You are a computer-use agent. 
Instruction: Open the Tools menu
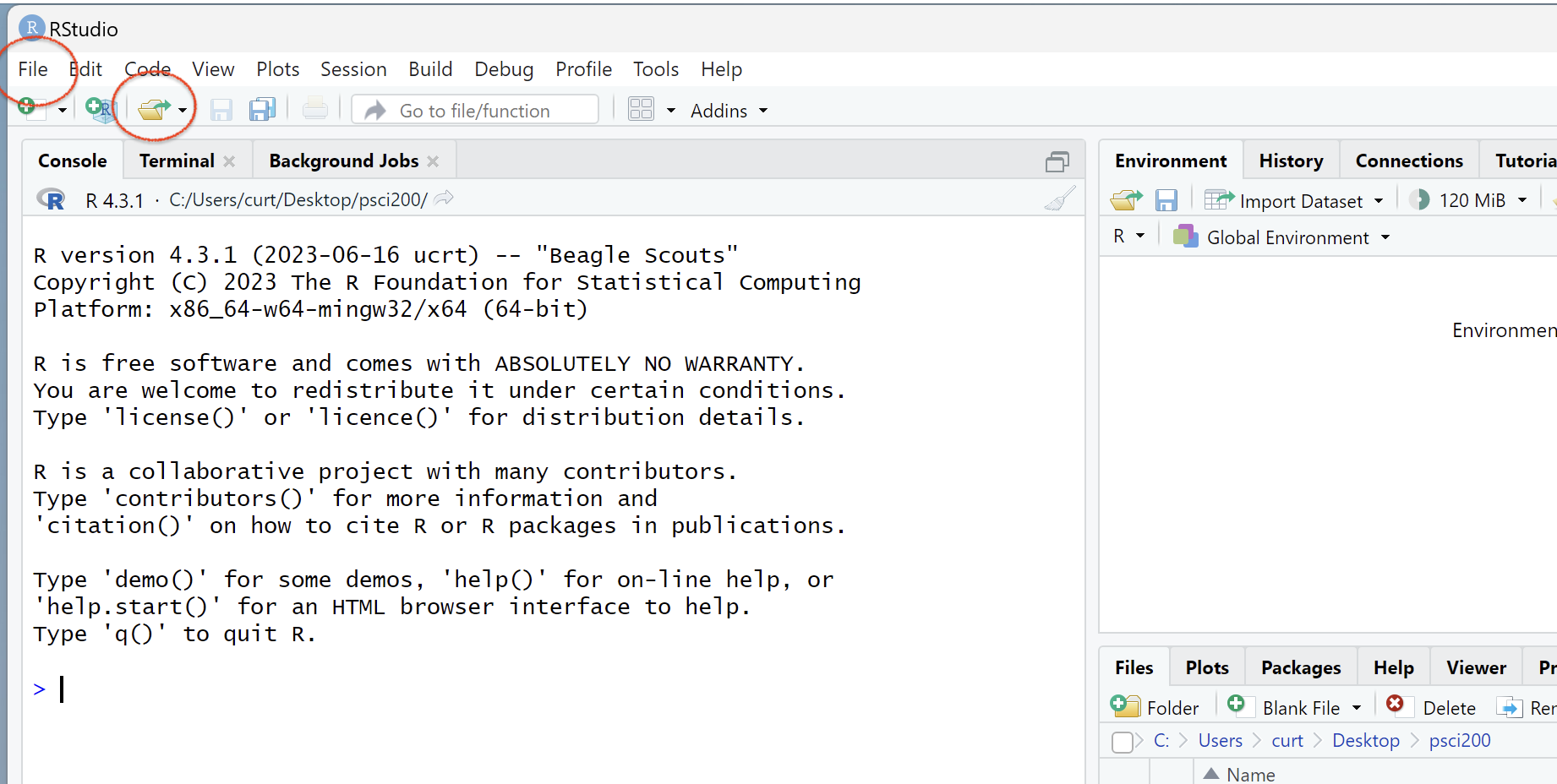(x=656, y=69)
